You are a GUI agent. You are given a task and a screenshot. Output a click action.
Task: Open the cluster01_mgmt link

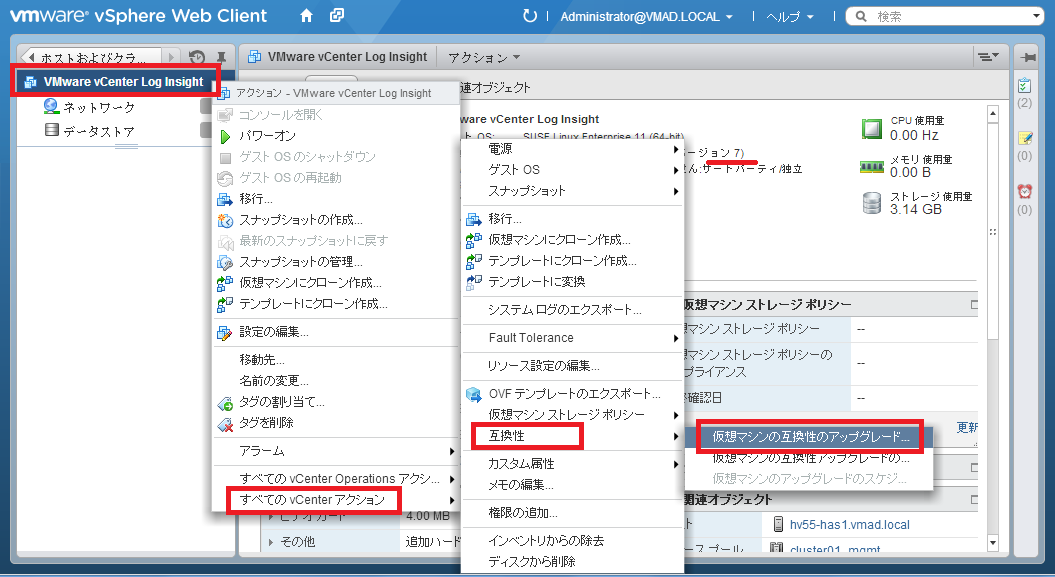point(835,549)
